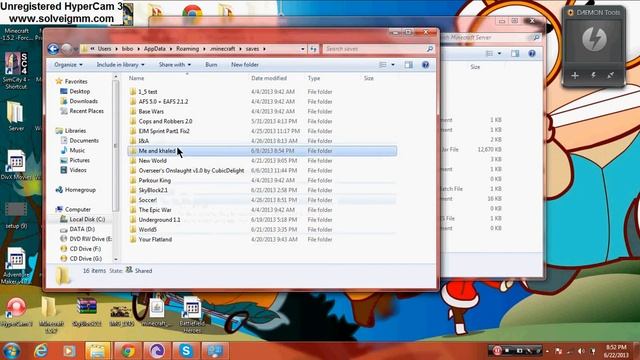Click the volume speaker tray icon

click(x=581, y=351)
